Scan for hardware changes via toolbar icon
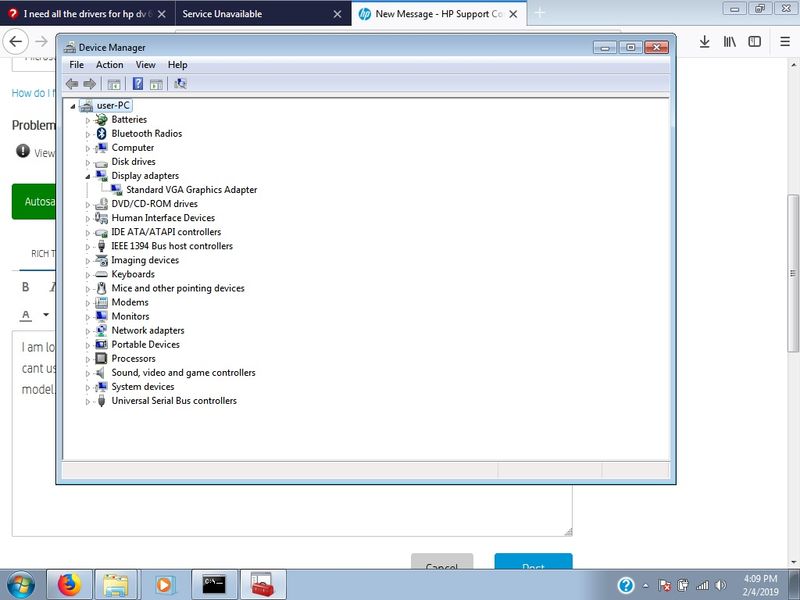800x600 pixels. 180,84
